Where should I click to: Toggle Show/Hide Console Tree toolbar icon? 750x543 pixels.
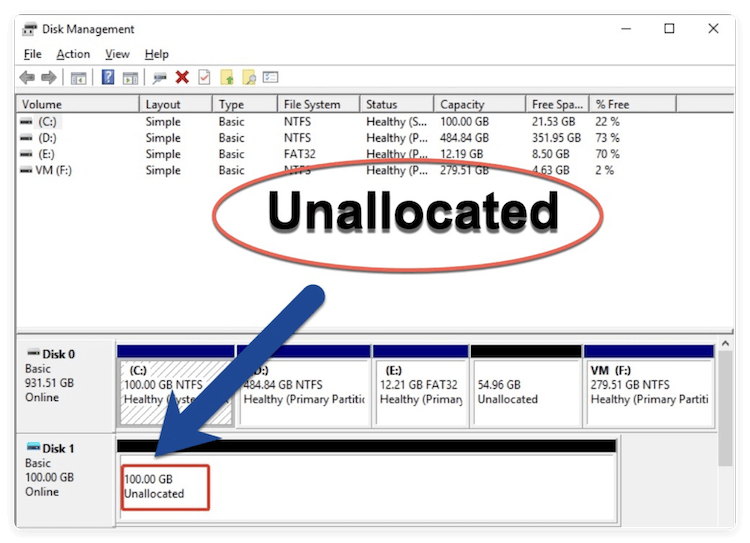click(x=78, y=78)
